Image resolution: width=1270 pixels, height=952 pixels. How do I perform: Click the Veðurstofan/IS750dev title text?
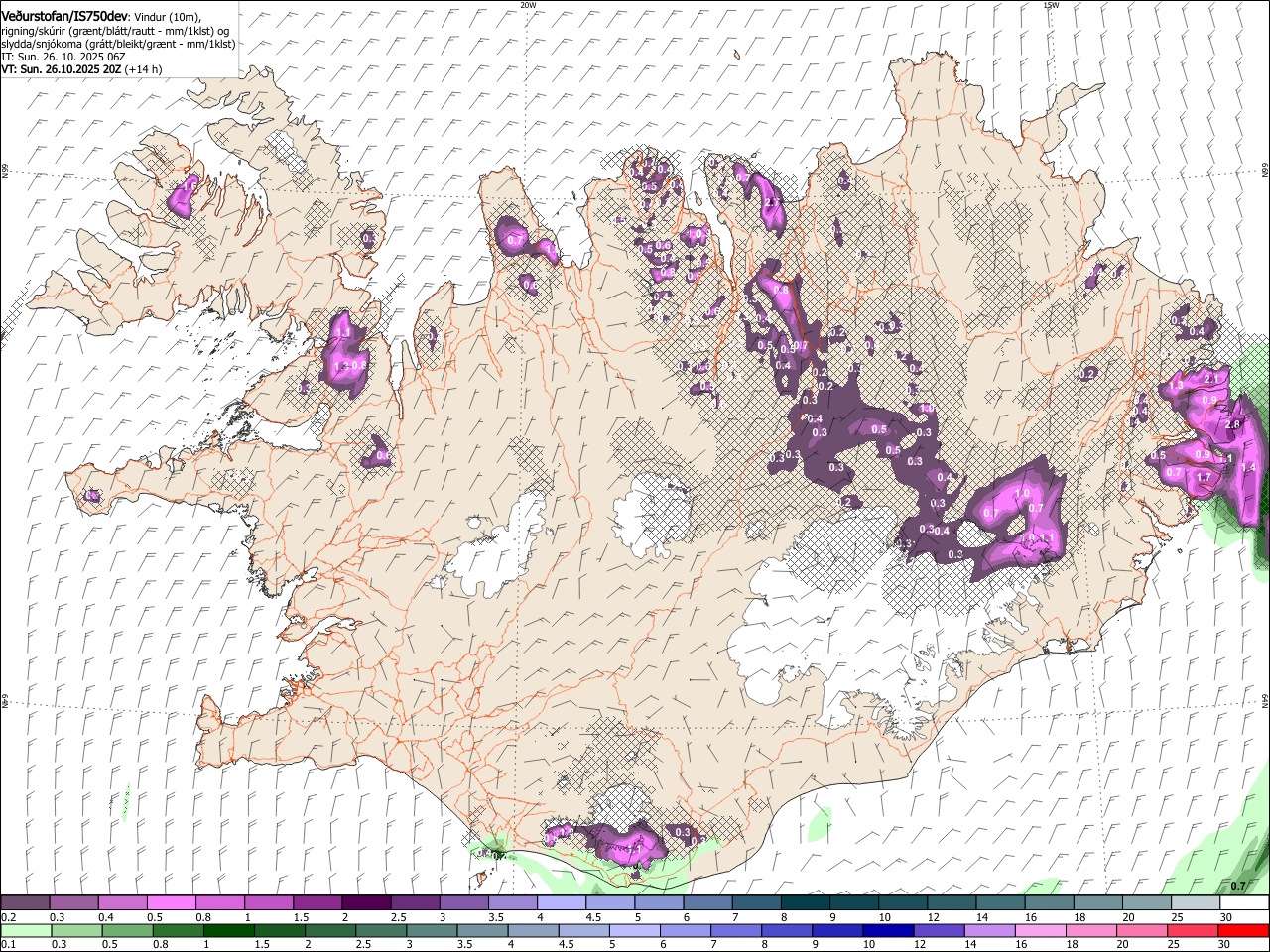[x=64, y=16]
